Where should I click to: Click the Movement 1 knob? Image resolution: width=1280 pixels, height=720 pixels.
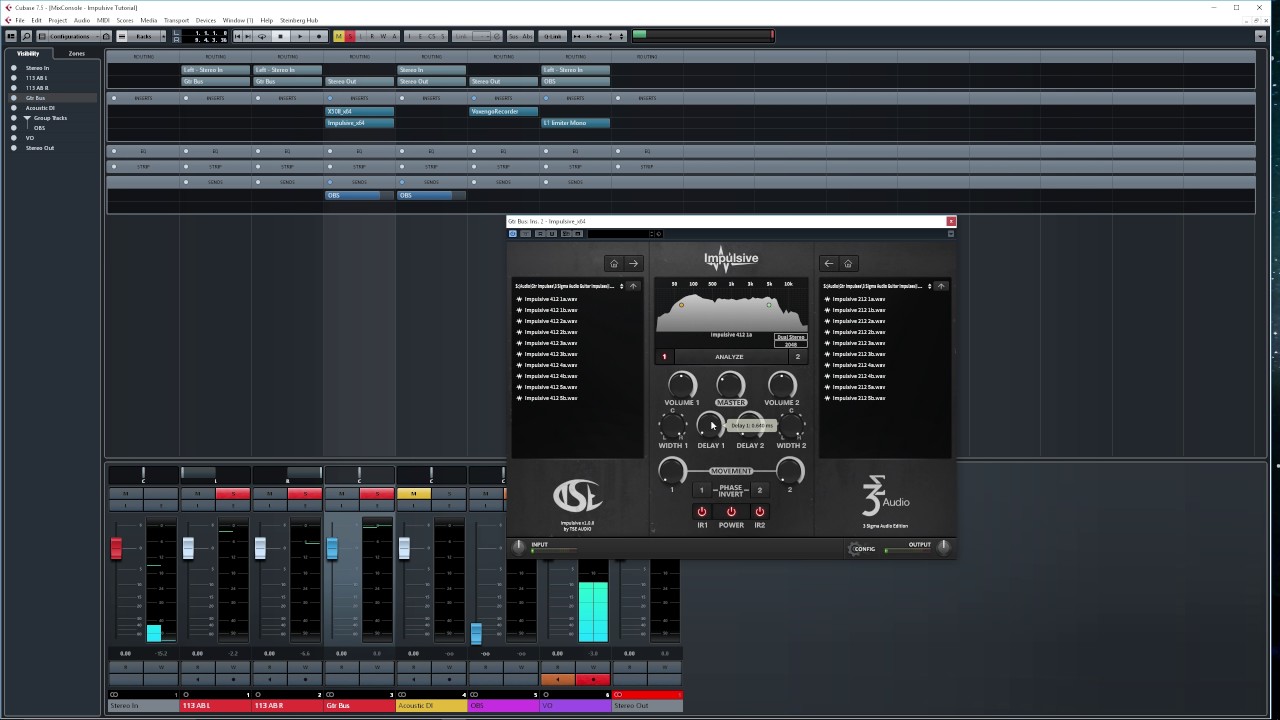click(x=672, y=470)
